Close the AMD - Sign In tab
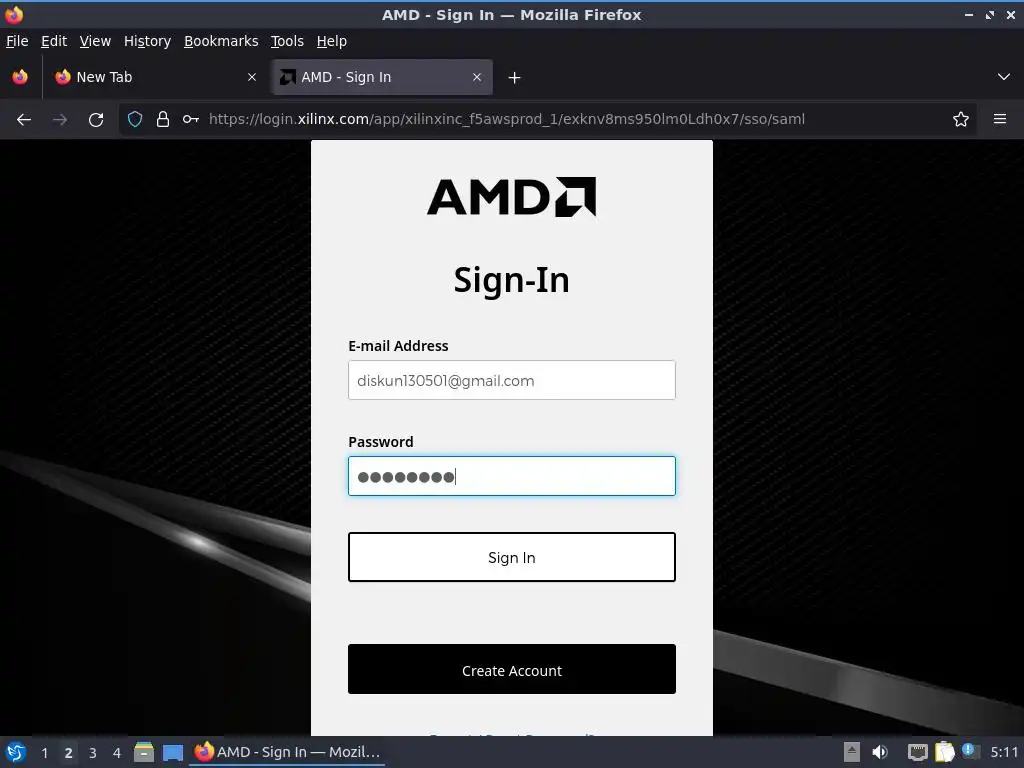This screenshot has width=1024, height=768. 477,77
